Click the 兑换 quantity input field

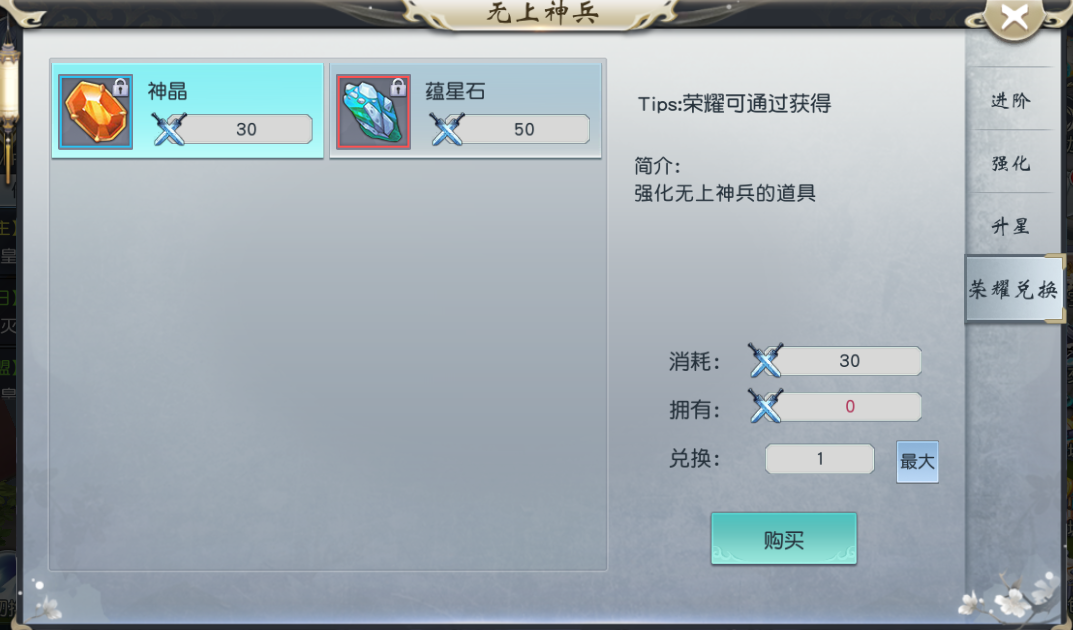(x=819, y=458)
